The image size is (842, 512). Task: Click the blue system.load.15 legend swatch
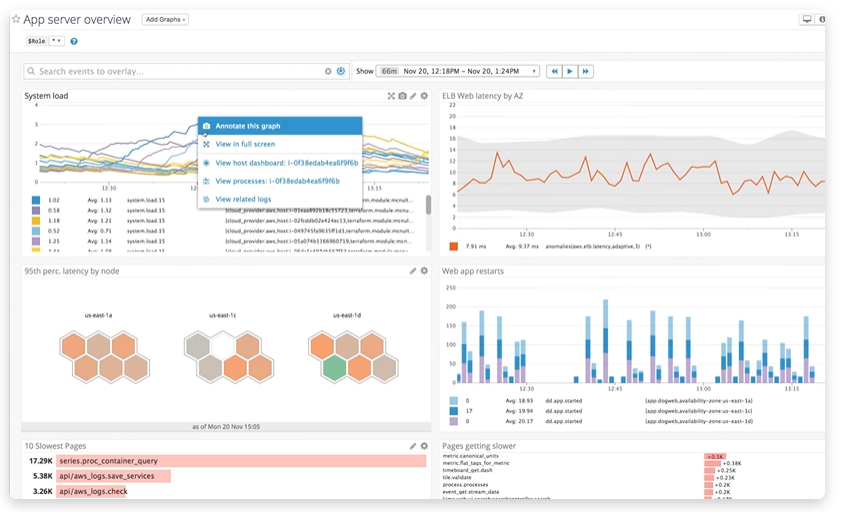coord(36,200)
